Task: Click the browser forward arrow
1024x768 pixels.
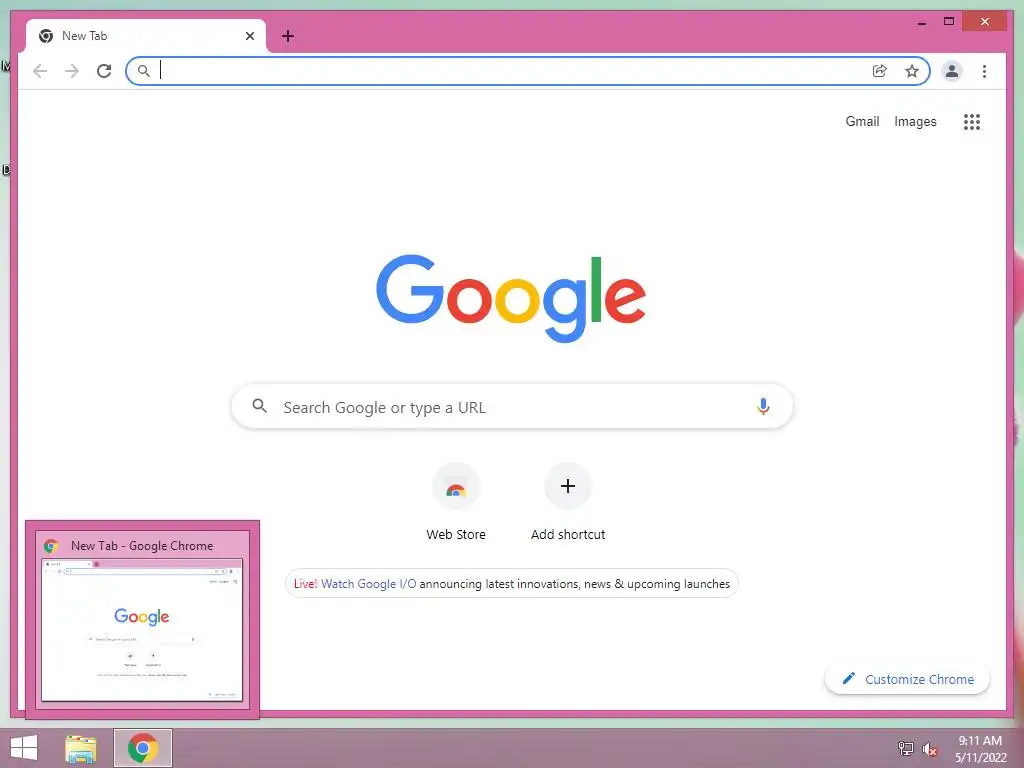Action: click(72, 71)
